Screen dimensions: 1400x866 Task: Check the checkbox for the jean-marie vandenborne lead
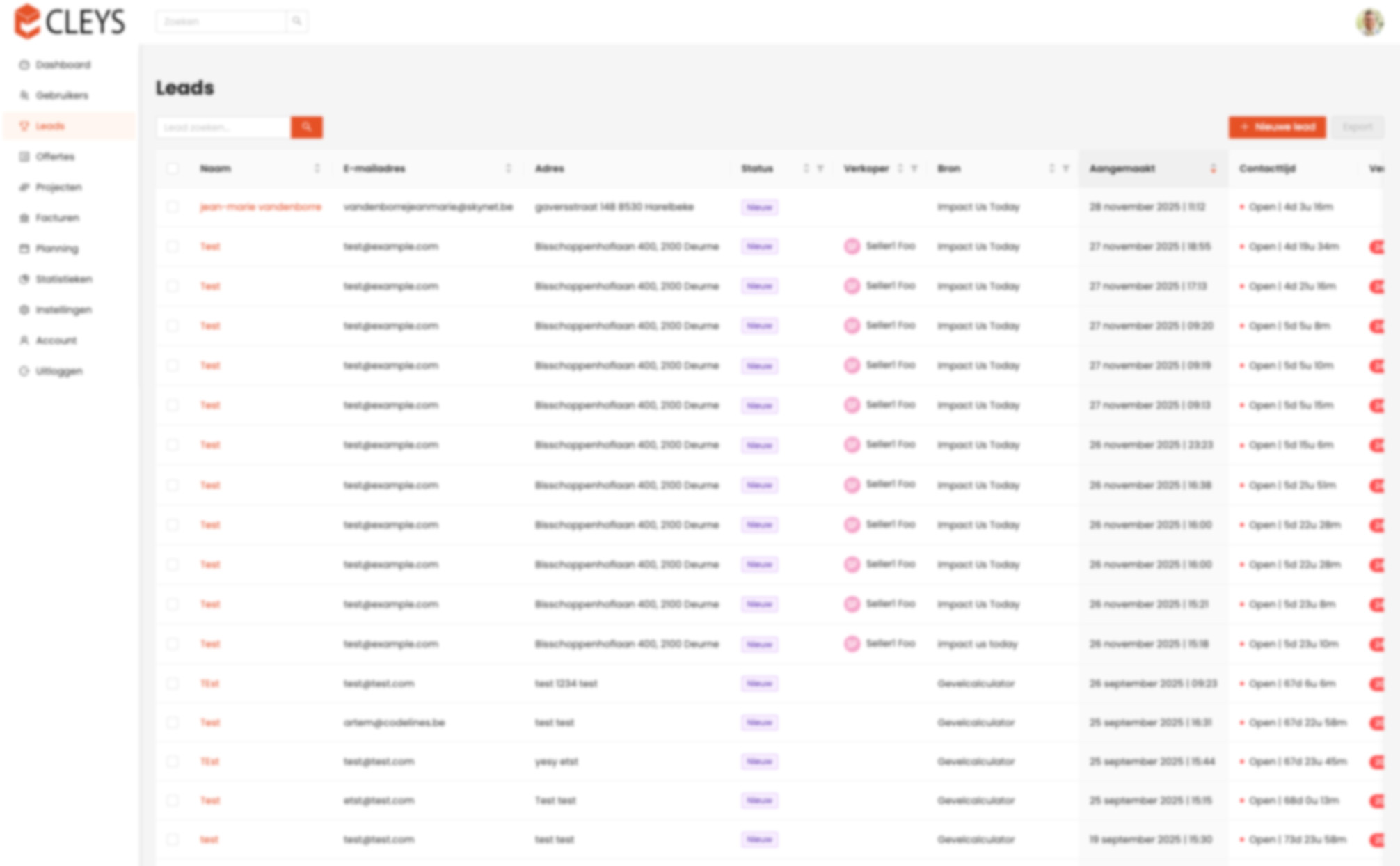point(173,207)
